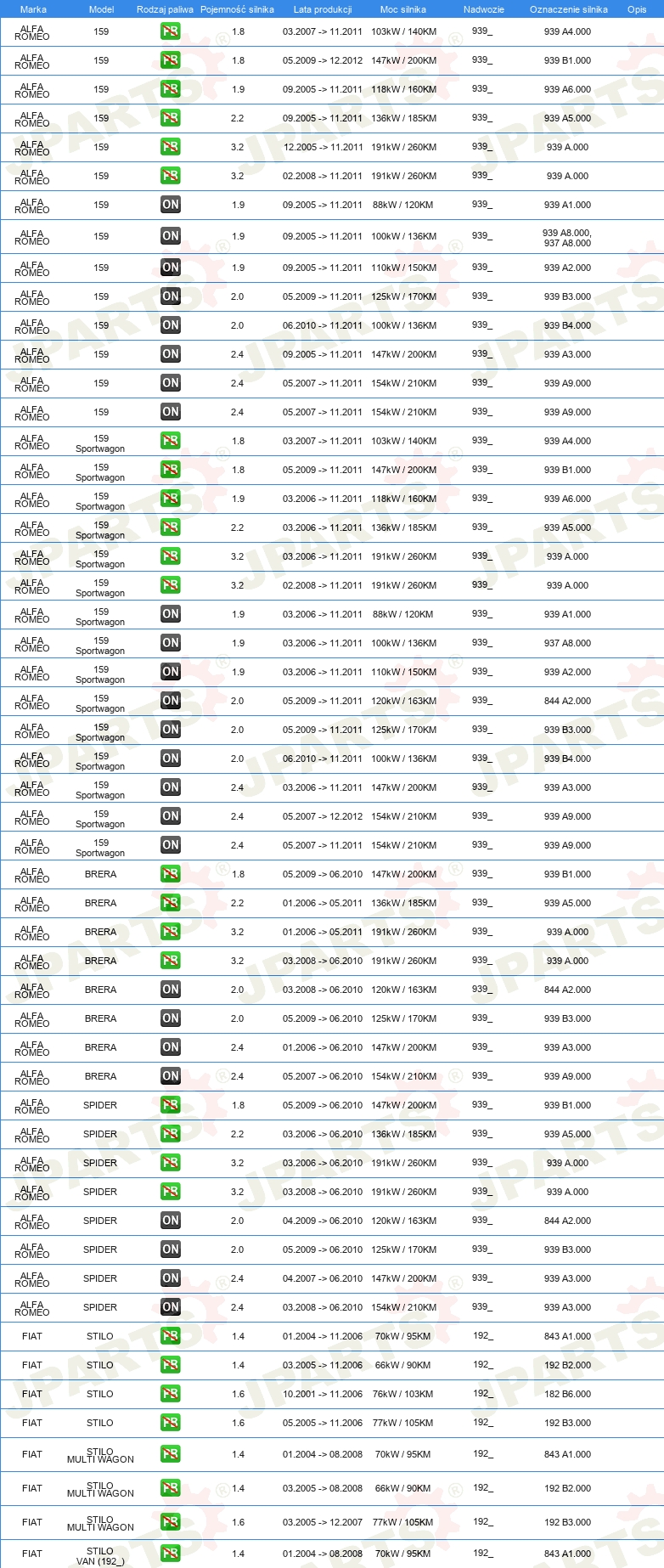This screenshot has height=1568, width=664.
Task: Click production years '05.2009 -> 12.2012'
Action: pos(323,60)
